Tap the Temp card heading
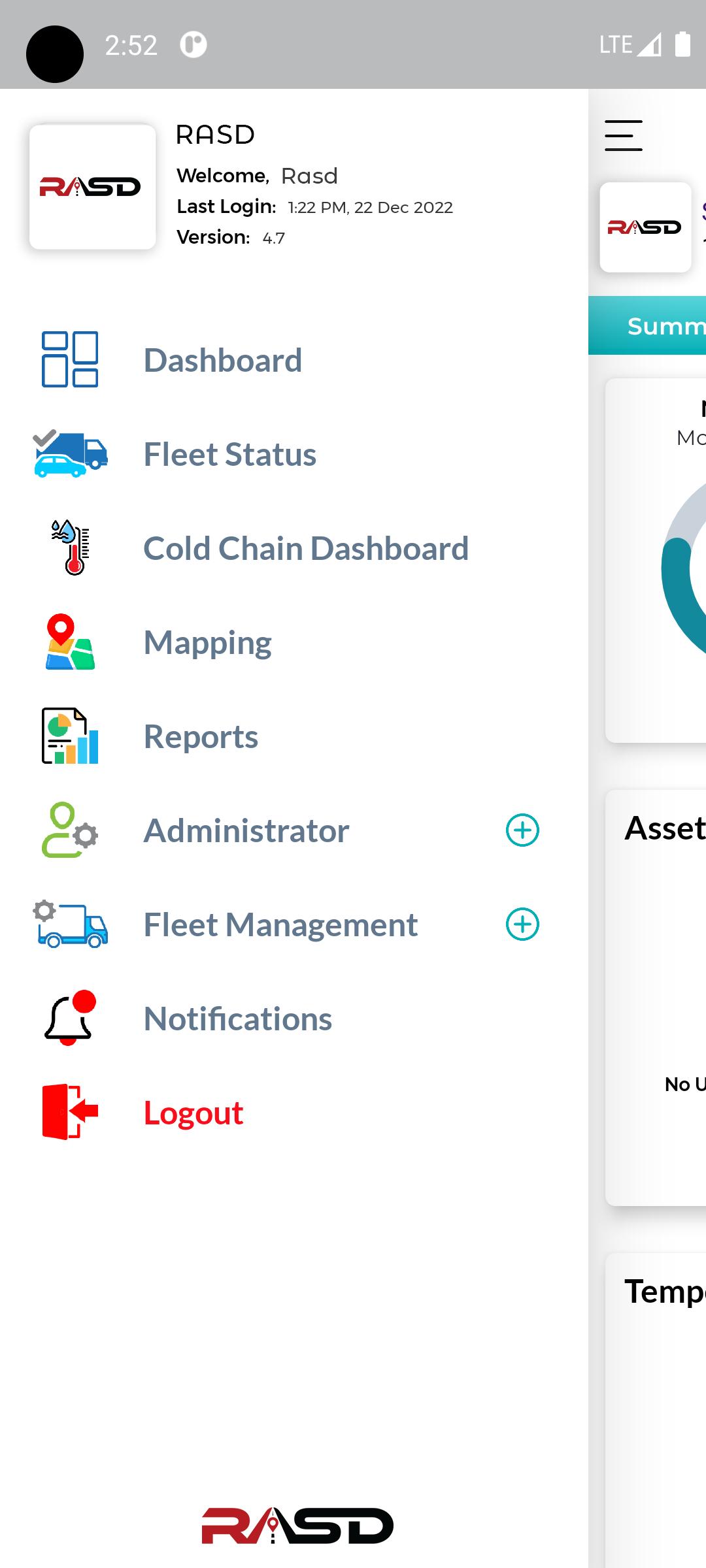Viewport: 706px width, 1568px height. [665, 1292]
